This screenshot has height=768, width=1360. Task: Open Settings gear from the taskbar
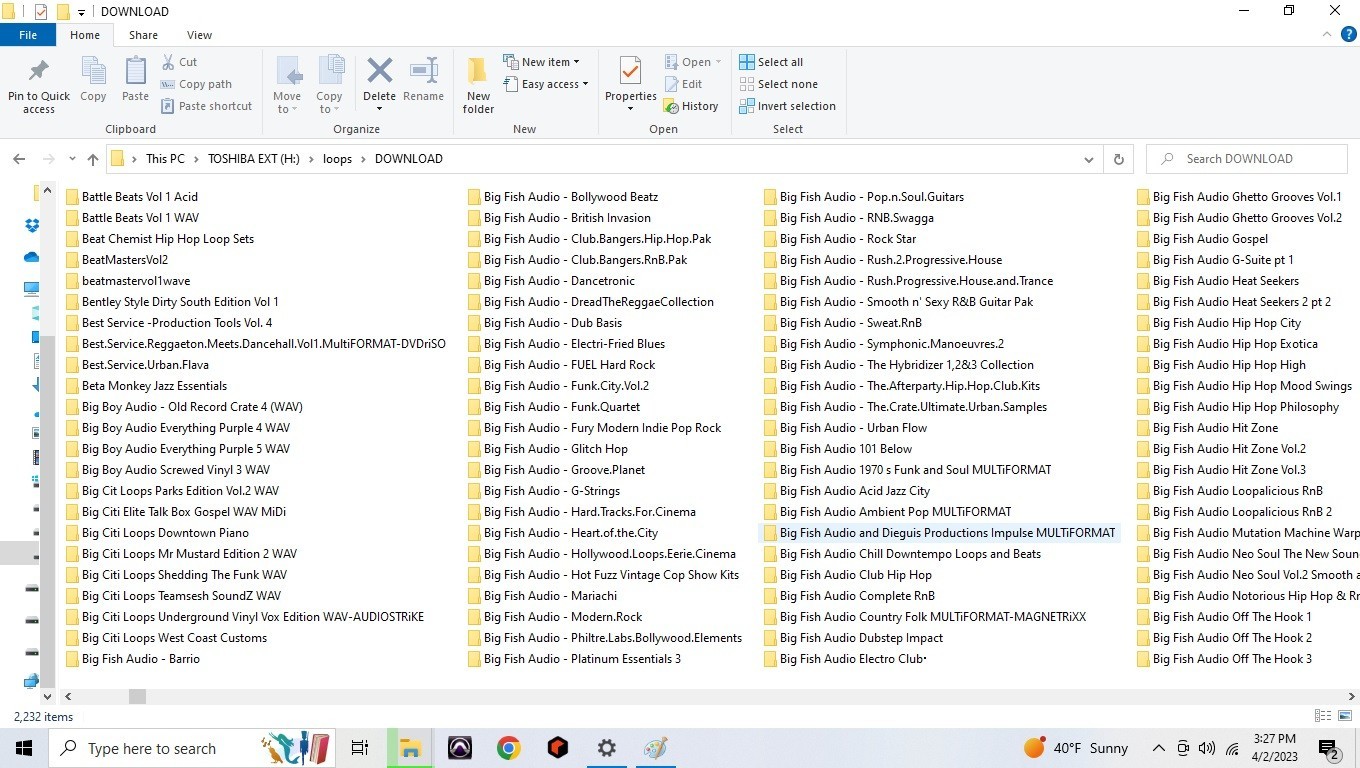[607, 748]
